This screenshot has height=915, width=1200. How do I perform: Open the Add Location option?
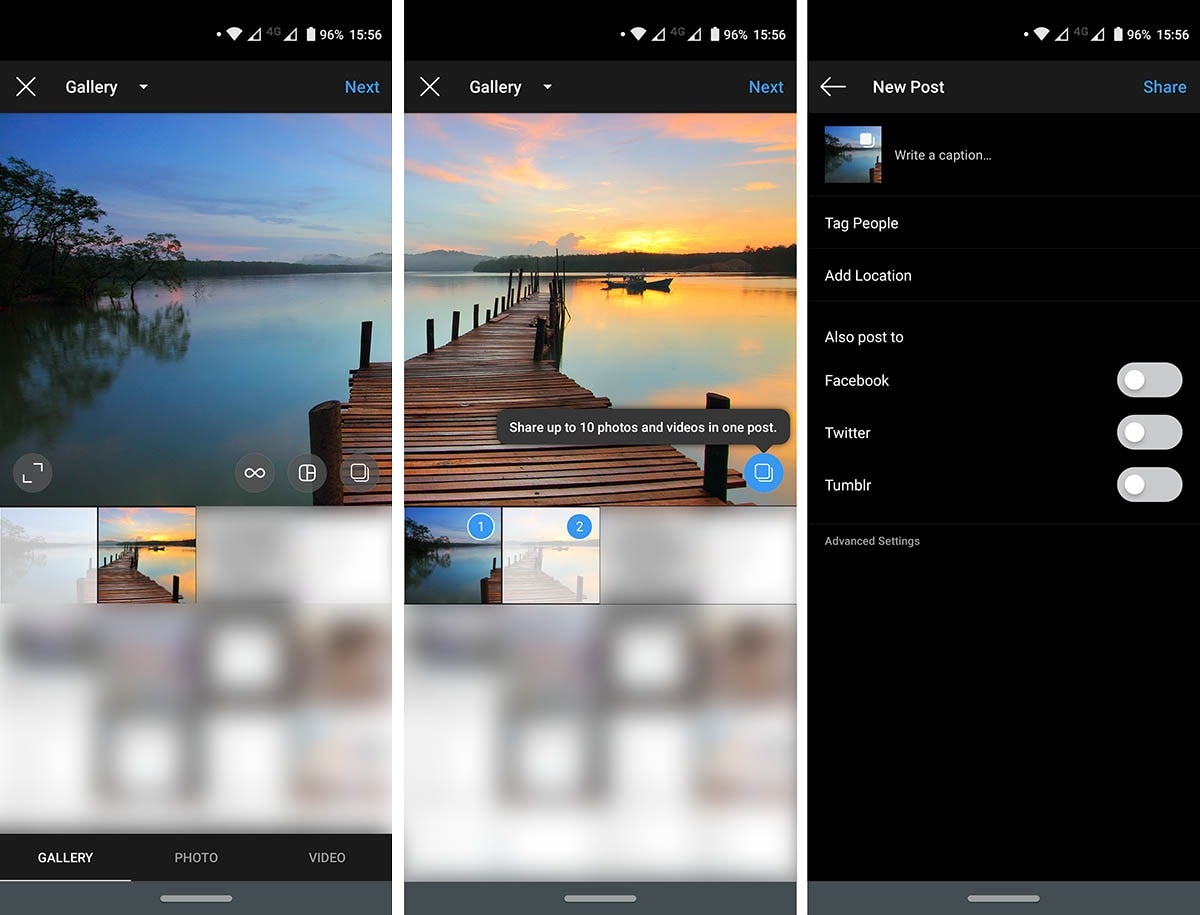868,275
